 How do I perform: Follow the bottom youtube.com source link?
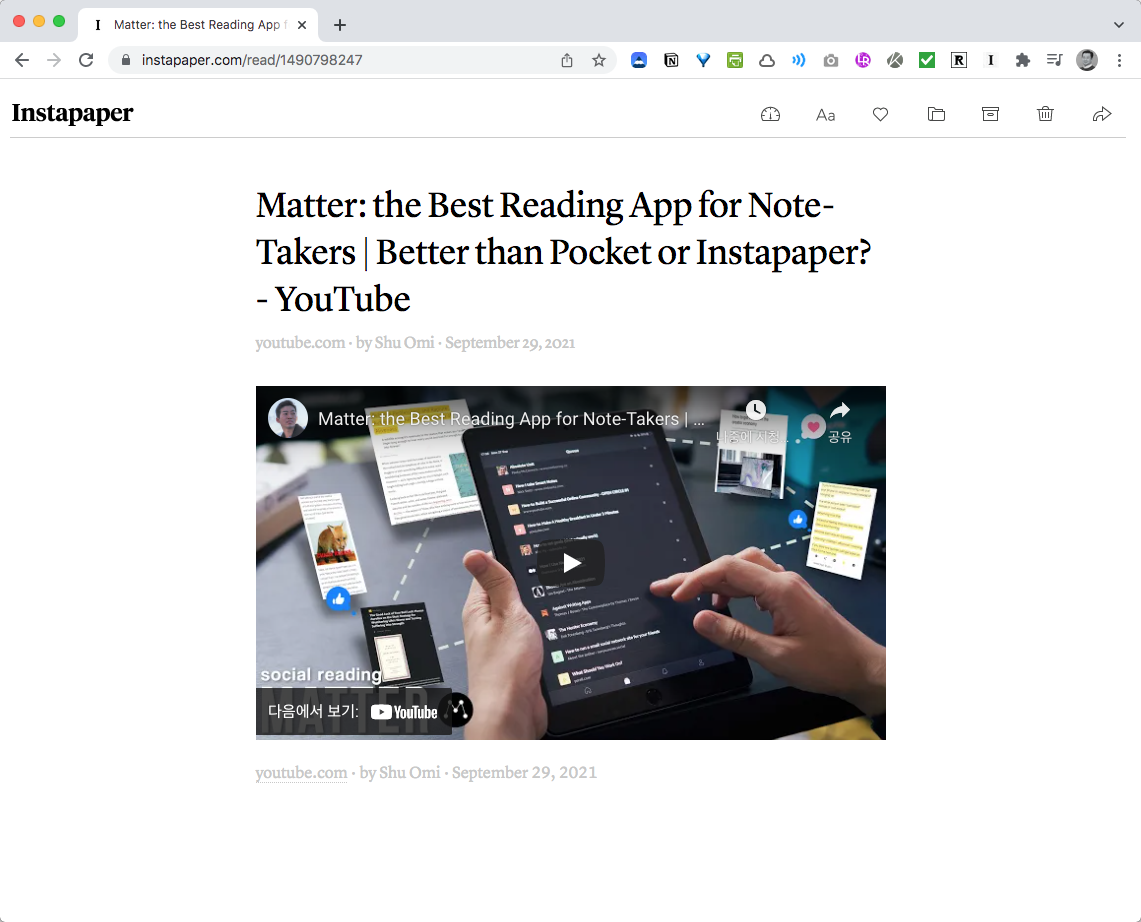tap(301, 773)
